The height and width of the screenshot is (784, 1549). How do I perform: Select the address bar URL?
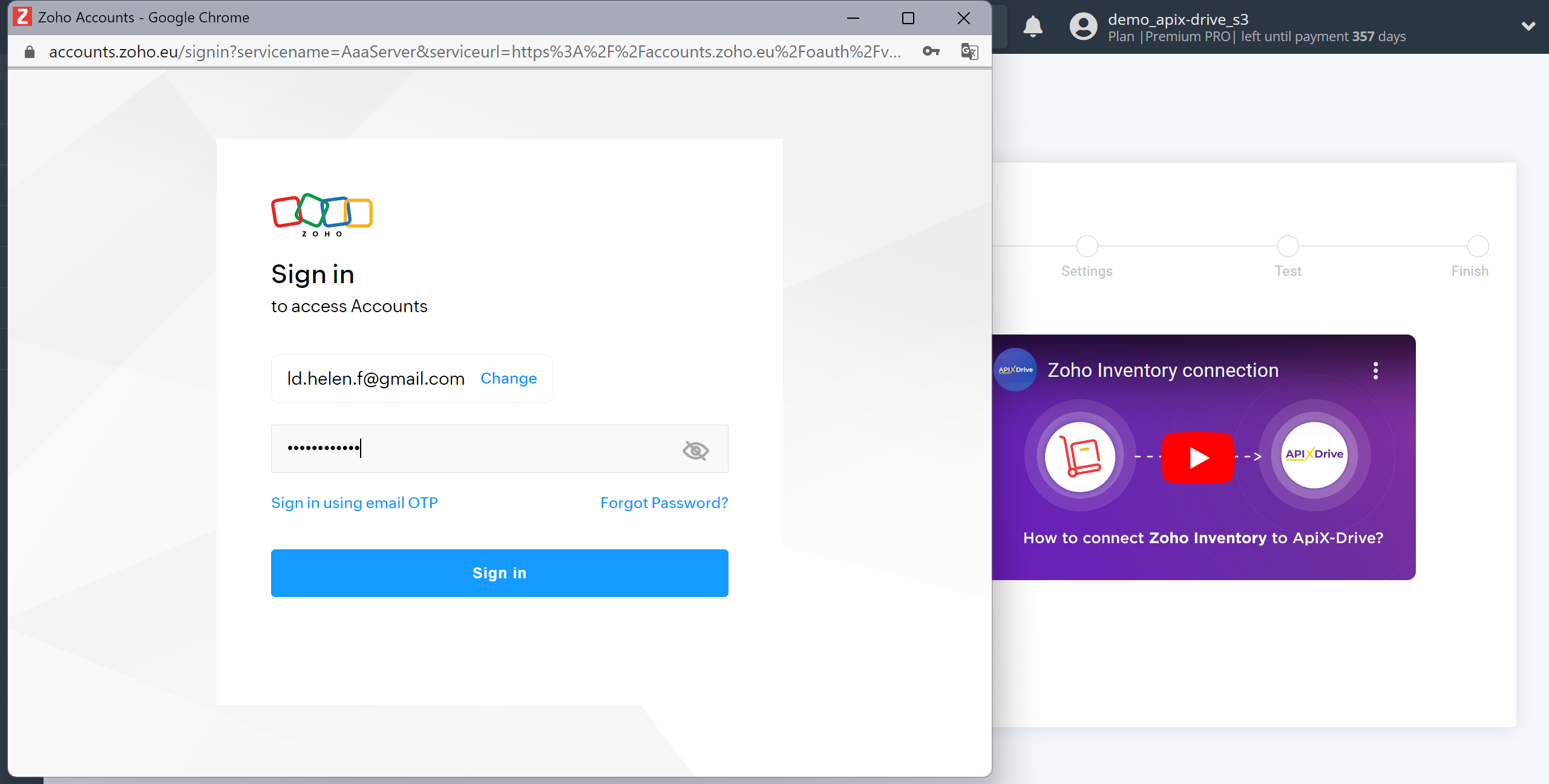[x=475, y=52]
